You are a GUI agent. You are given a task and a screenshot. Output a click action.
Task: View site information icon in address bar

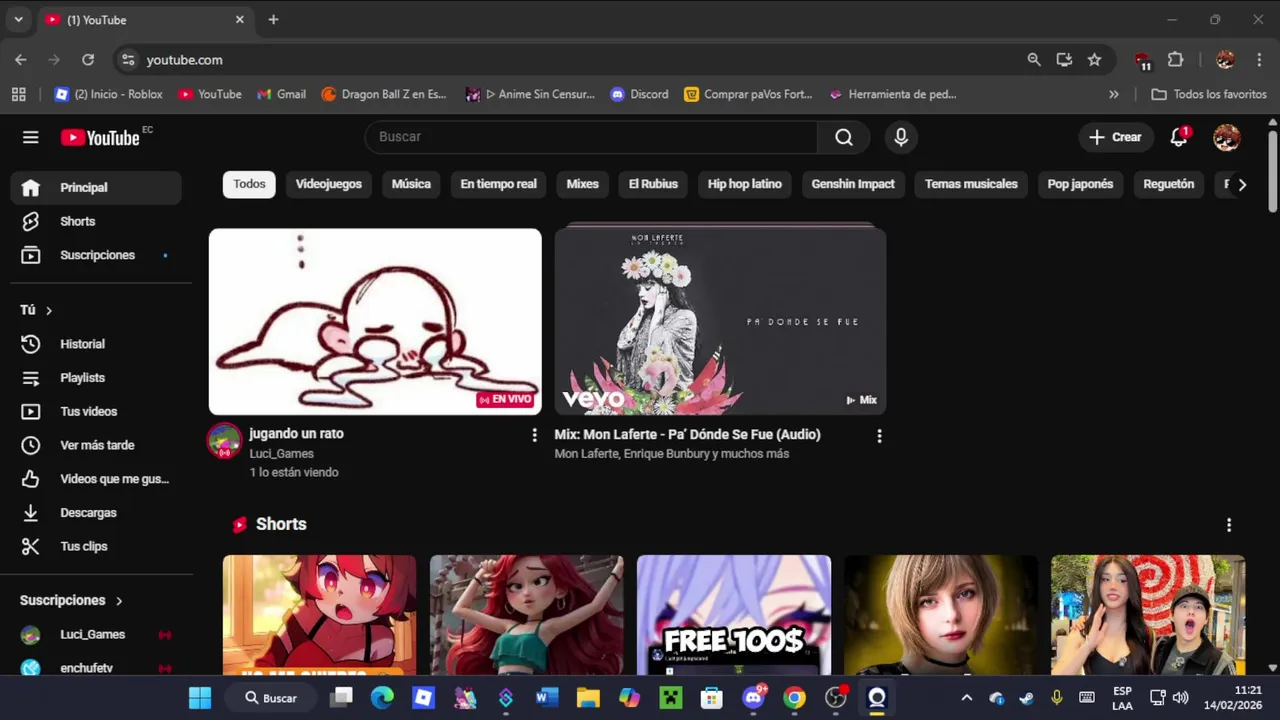click(128, 60)
